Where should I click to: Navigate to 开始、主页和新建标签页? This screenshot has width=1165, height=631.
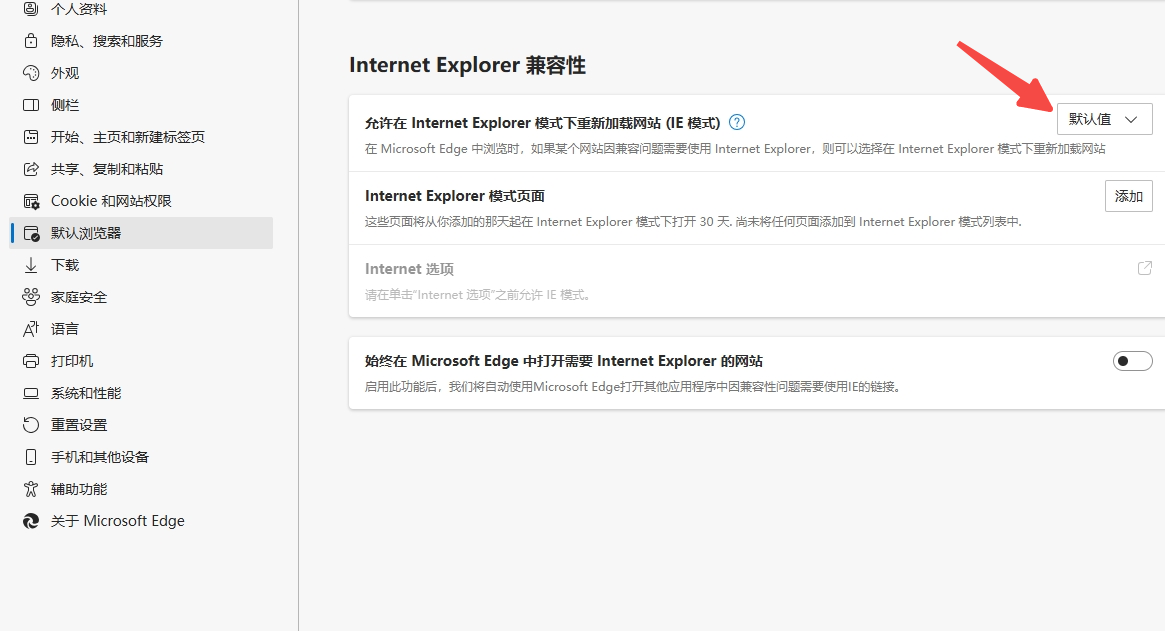pyautogui.click(x=141, y=137)
